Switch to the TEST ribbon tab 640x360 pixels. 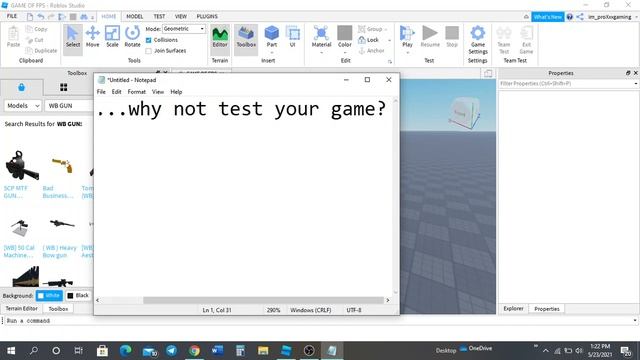(159, 16)
